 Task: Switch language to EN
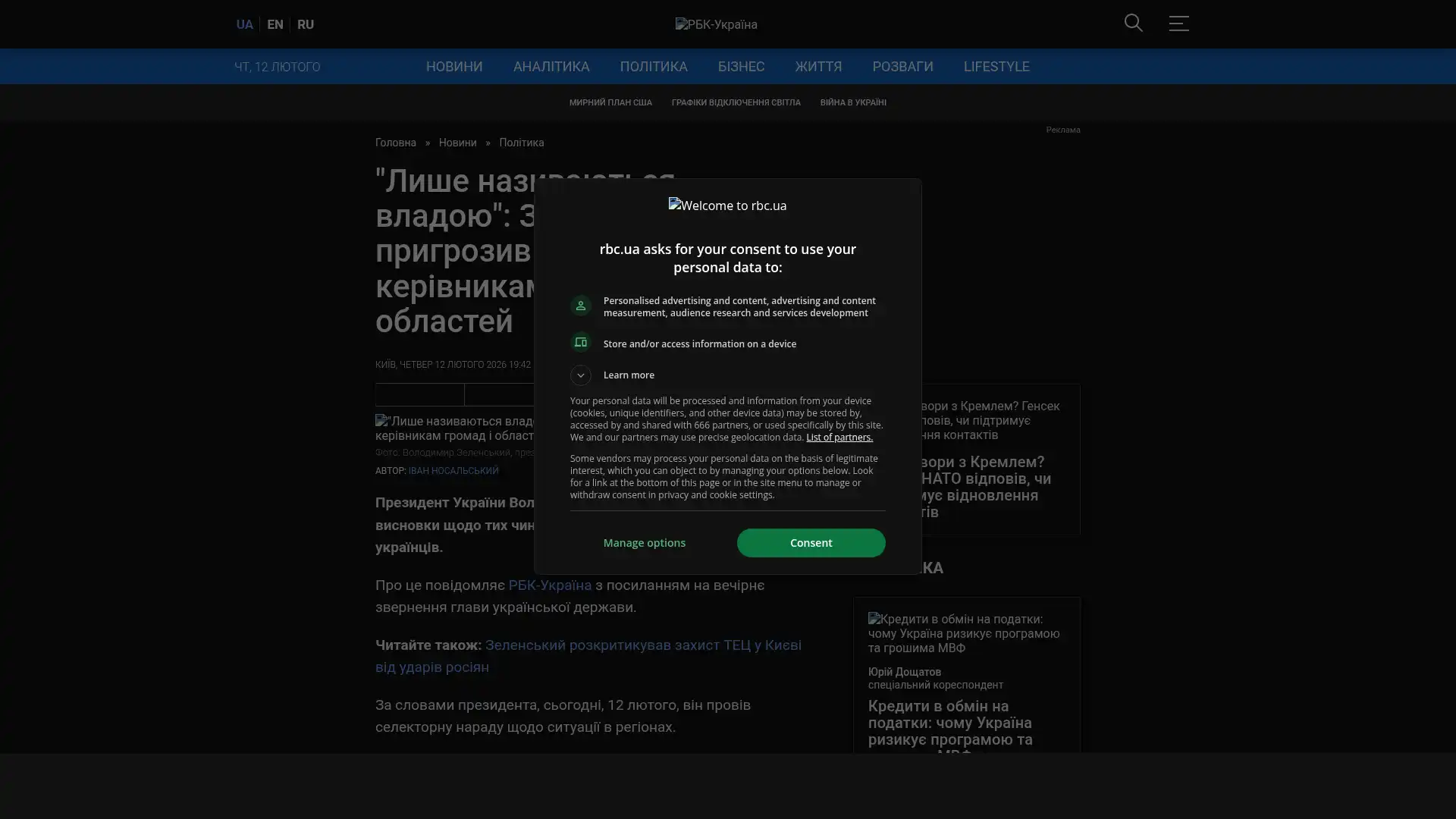tap(275, 24)
